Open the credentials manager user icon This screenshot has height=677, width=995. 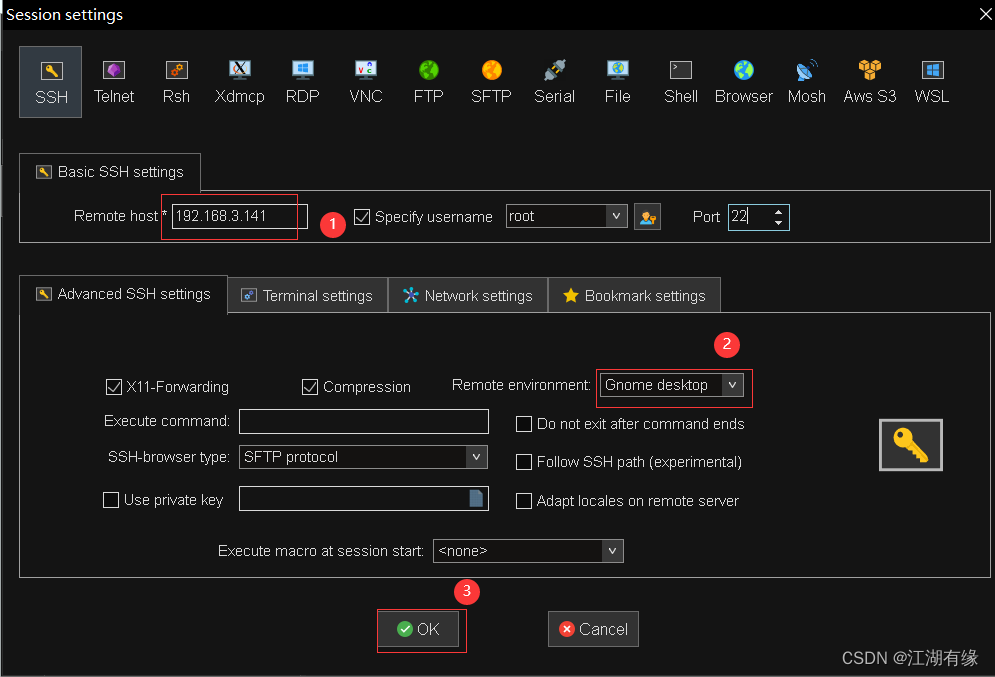647,217
